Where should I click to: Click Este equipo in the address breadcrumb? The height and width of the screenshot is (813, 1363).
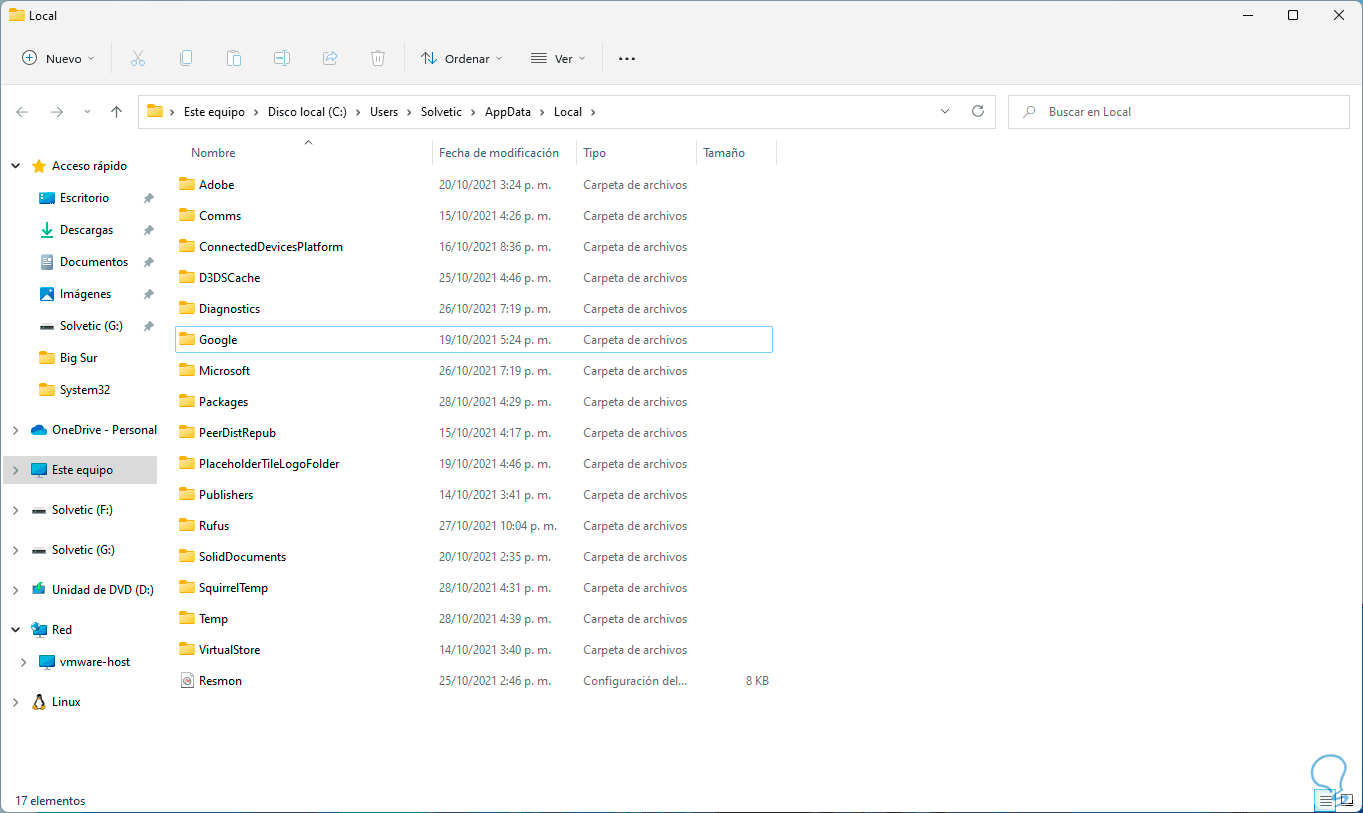click(x=214, y=112)
